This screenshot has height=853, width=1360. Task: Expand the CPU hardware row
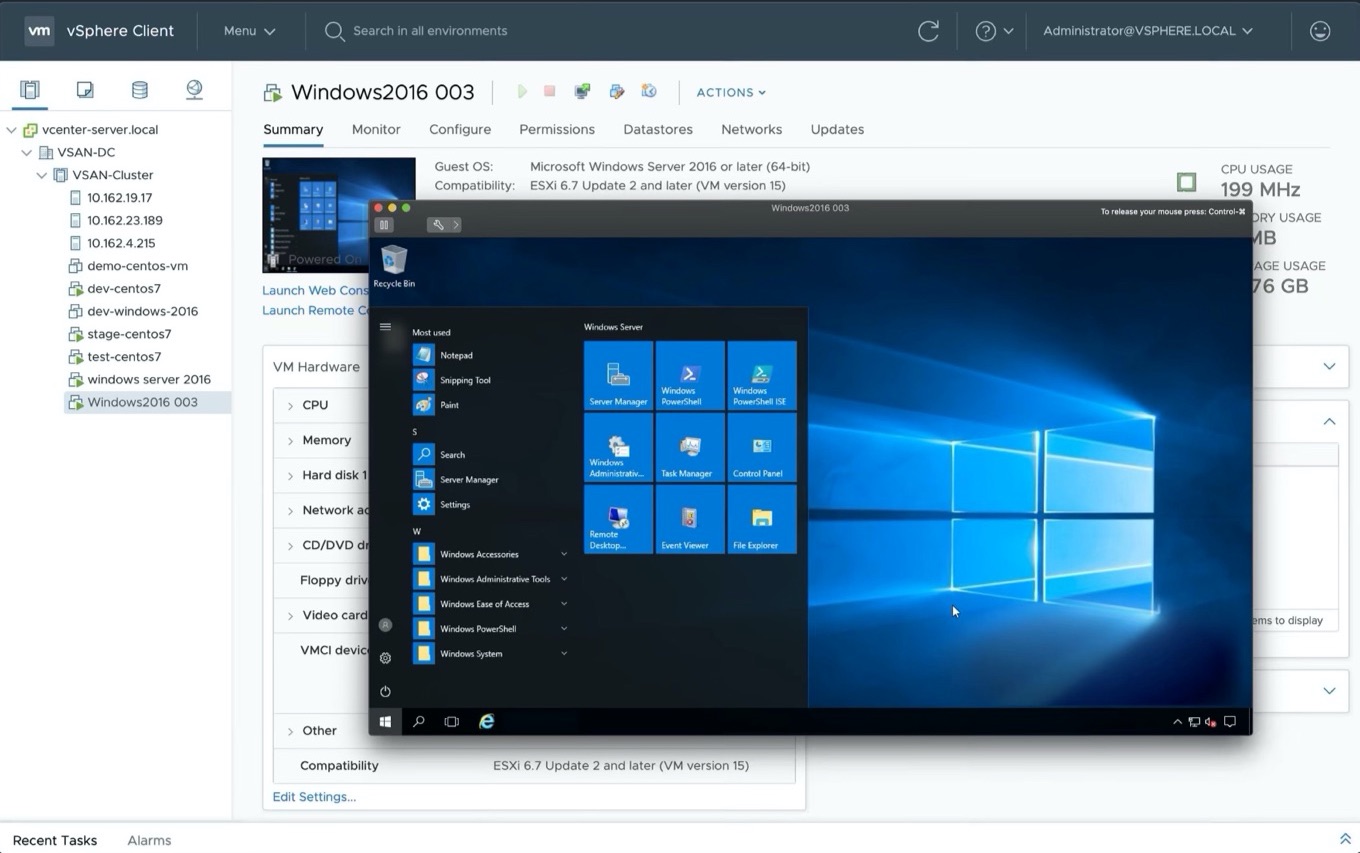pyautogui.click(x=290, y=406)
